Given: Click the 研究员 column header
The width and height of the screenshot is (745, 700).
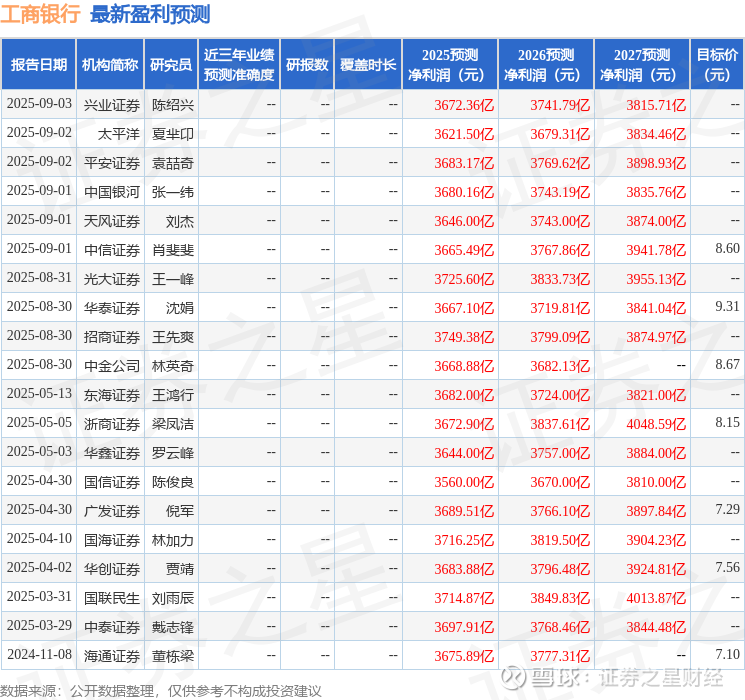Looking at the screenshot, I should click(x=171, y=65).
